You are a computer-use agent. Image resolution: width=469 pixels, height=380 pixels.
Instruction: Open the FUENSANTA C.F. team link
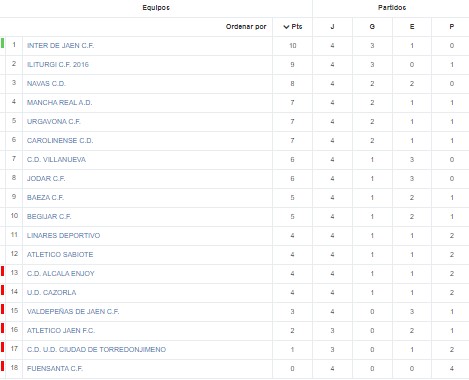(x=55, y=369)
